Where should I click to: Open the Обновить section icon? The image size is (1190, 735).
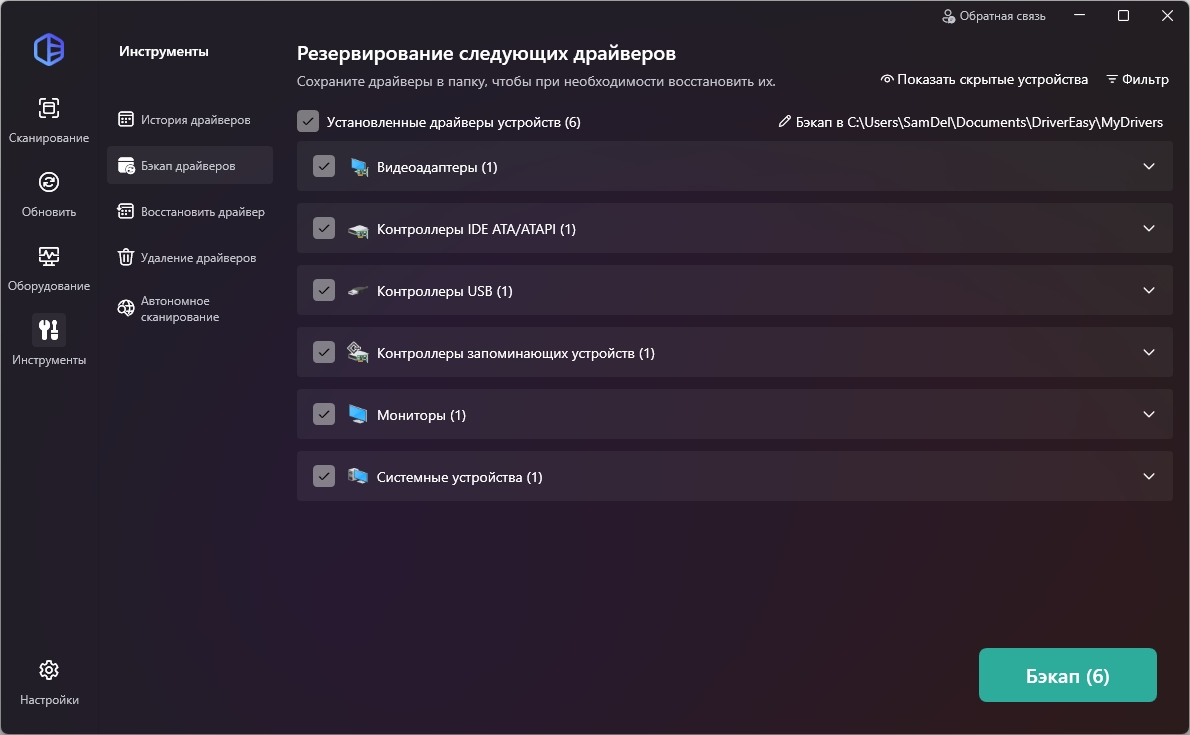coord(49,182)
